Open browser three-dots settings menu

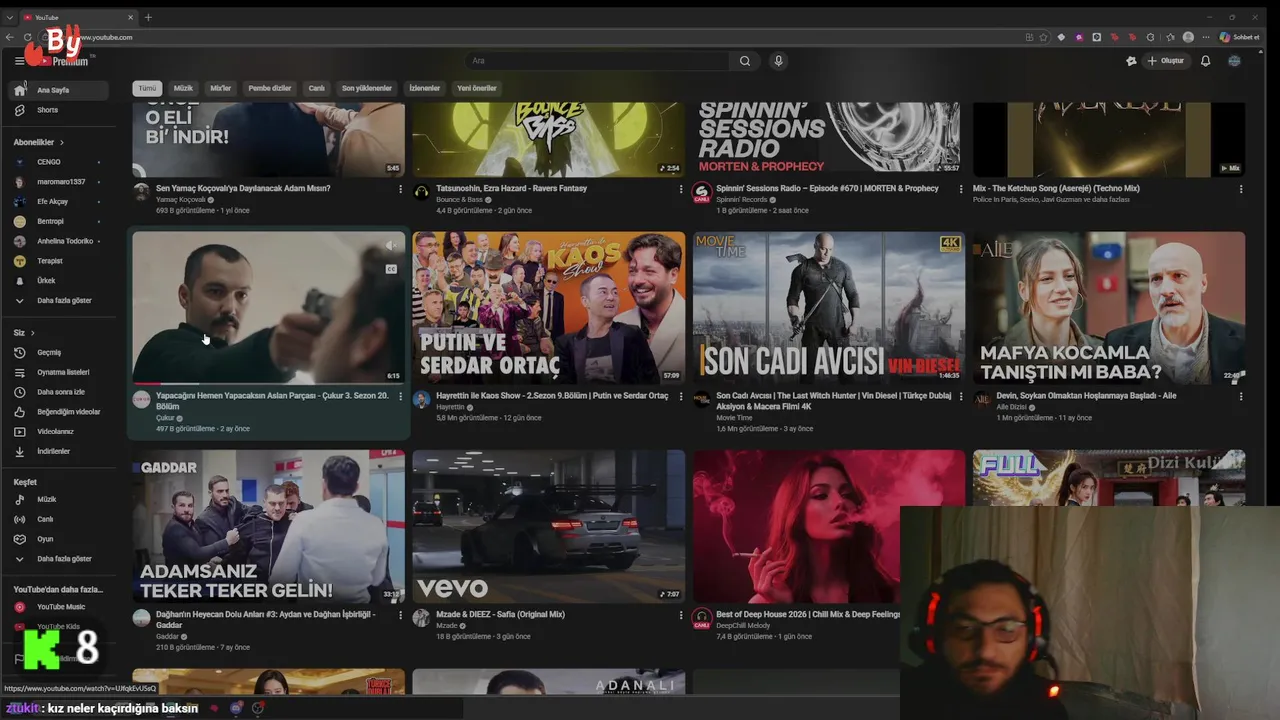coord(1206,37)
